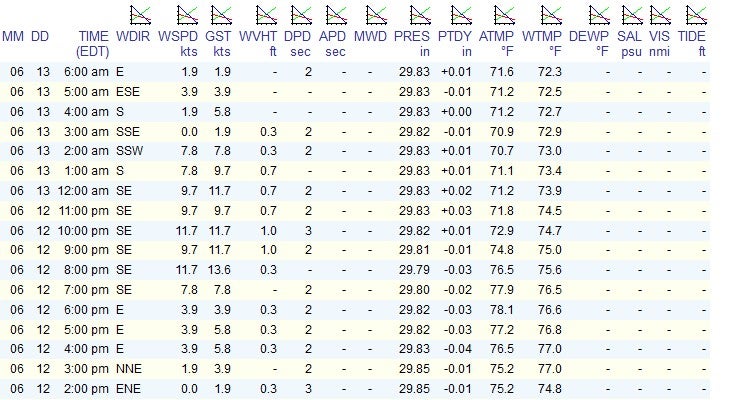Open the plot icon above VIS
Screen dimensions: 747x400
(x=661, y=15)
